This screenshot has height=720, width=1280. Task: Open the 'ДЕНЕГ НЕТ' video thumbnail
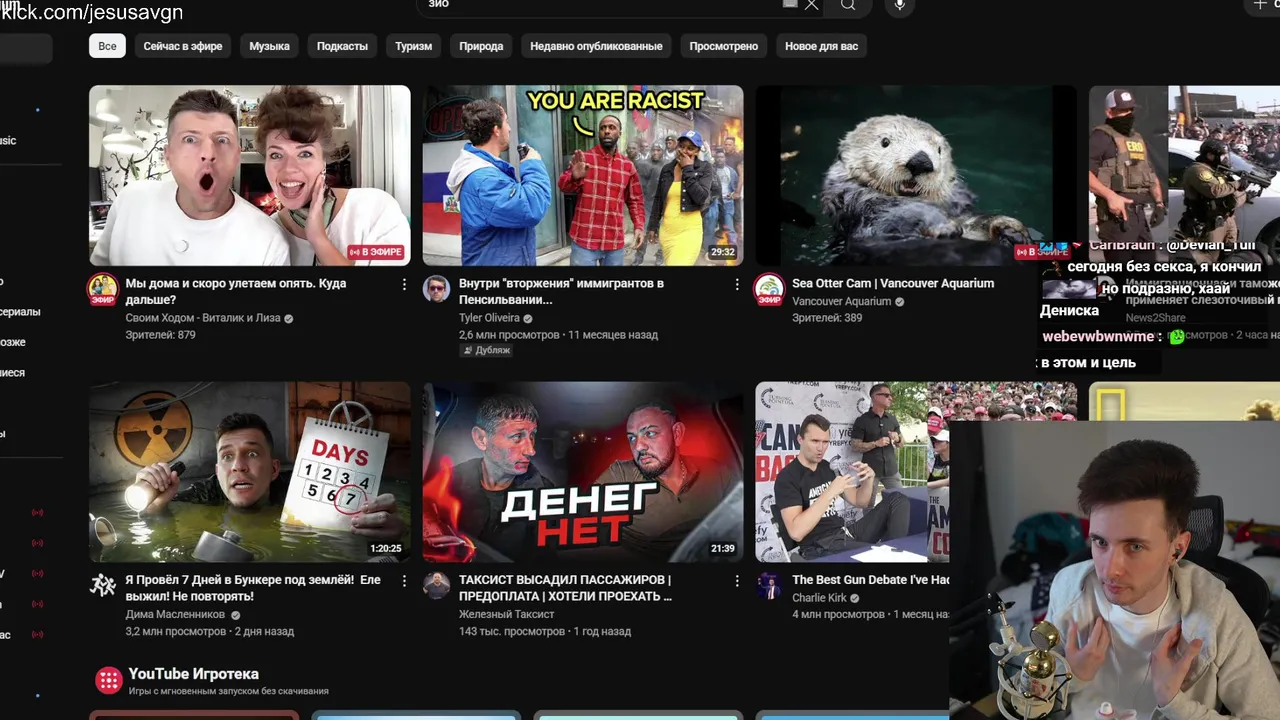[583, 472]
